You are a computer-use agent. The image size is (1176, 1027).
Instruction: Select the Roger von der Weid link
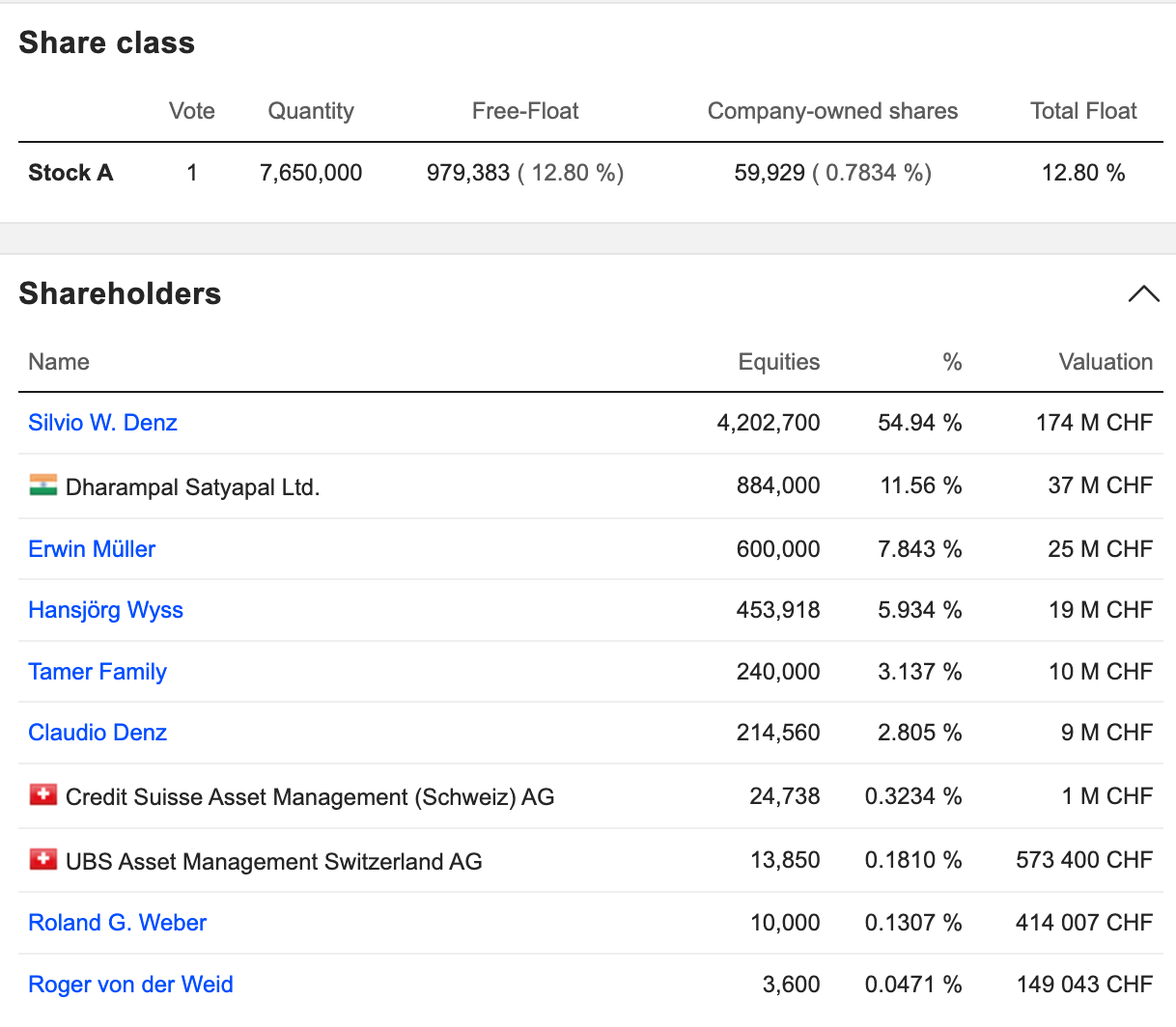(130, 985)
